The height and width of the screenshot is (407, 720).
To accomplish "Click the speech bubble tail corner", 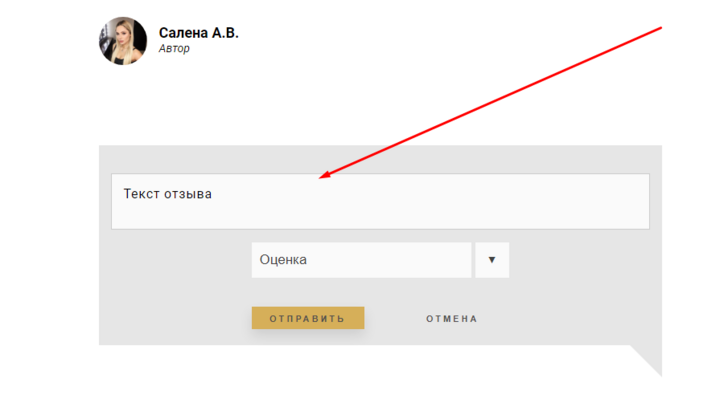I will (x=650, y=360).
